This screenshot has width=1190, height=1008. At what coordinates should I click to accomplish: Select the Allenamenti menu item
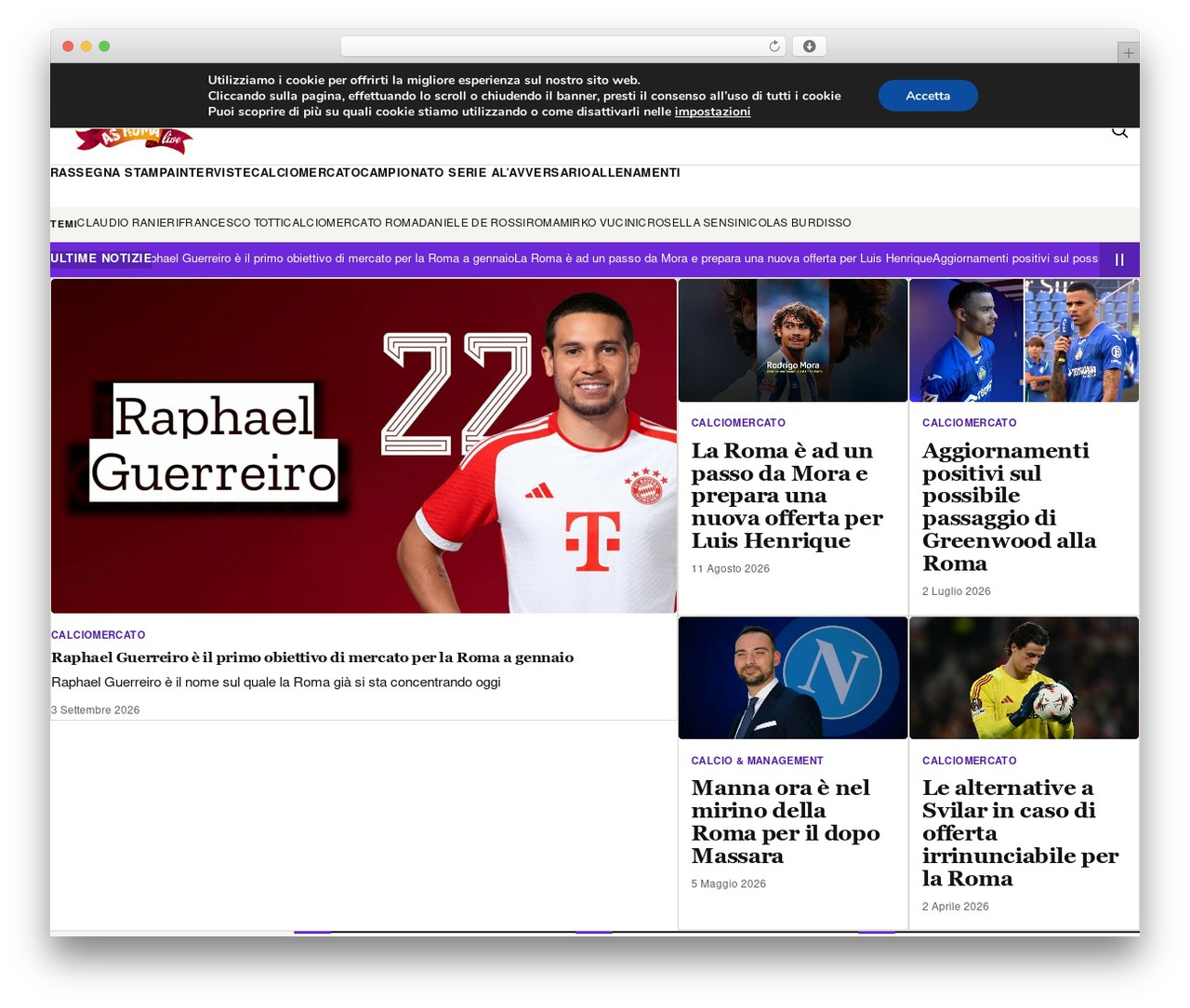(636, 173)
